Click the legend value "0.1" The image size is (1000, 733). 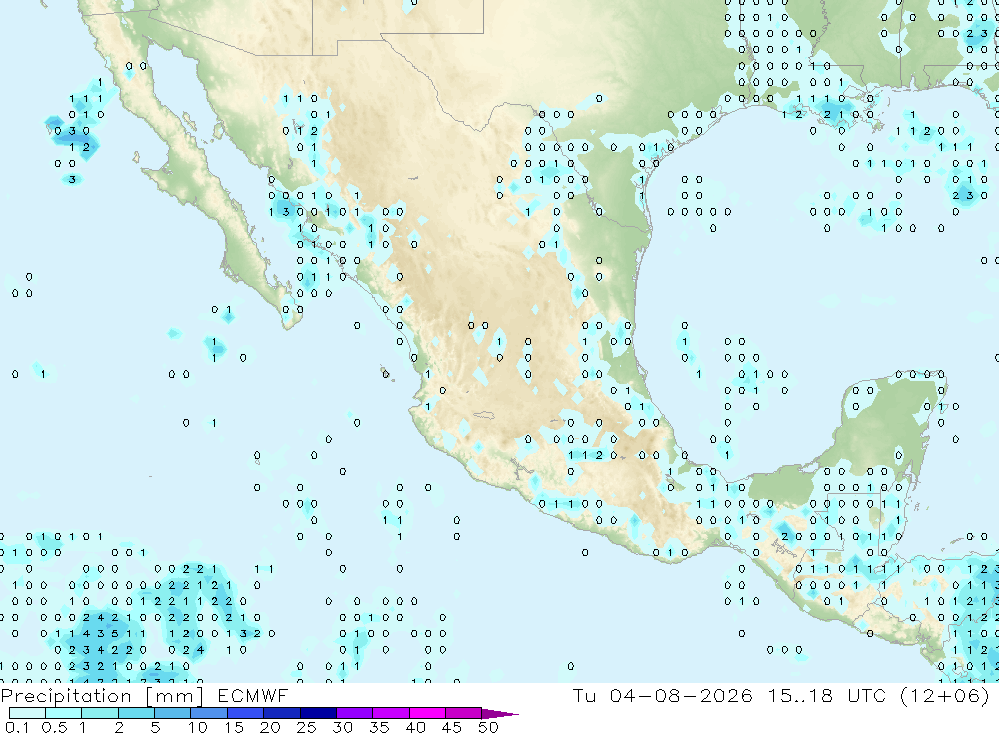tap(17, 727)
